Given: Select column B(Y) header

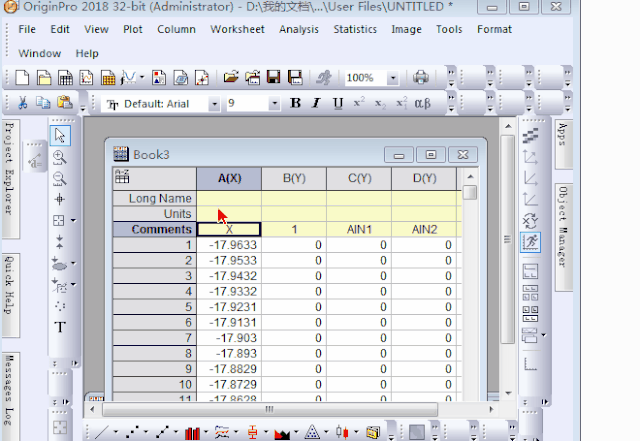Looking at the screenshot, I should 293,179.
